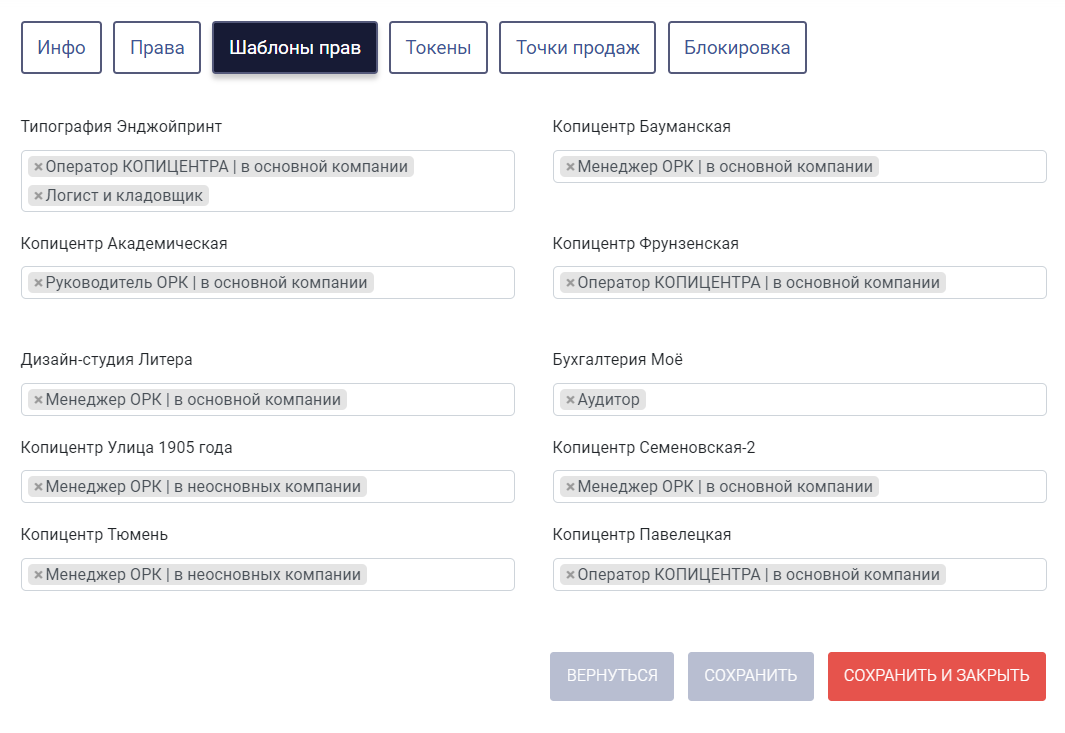The width and height of the screenshot is (1065, 733).
Task: Click the Типография Энджойпринт label
Action: pyautogui.click(x=122, y=127)
